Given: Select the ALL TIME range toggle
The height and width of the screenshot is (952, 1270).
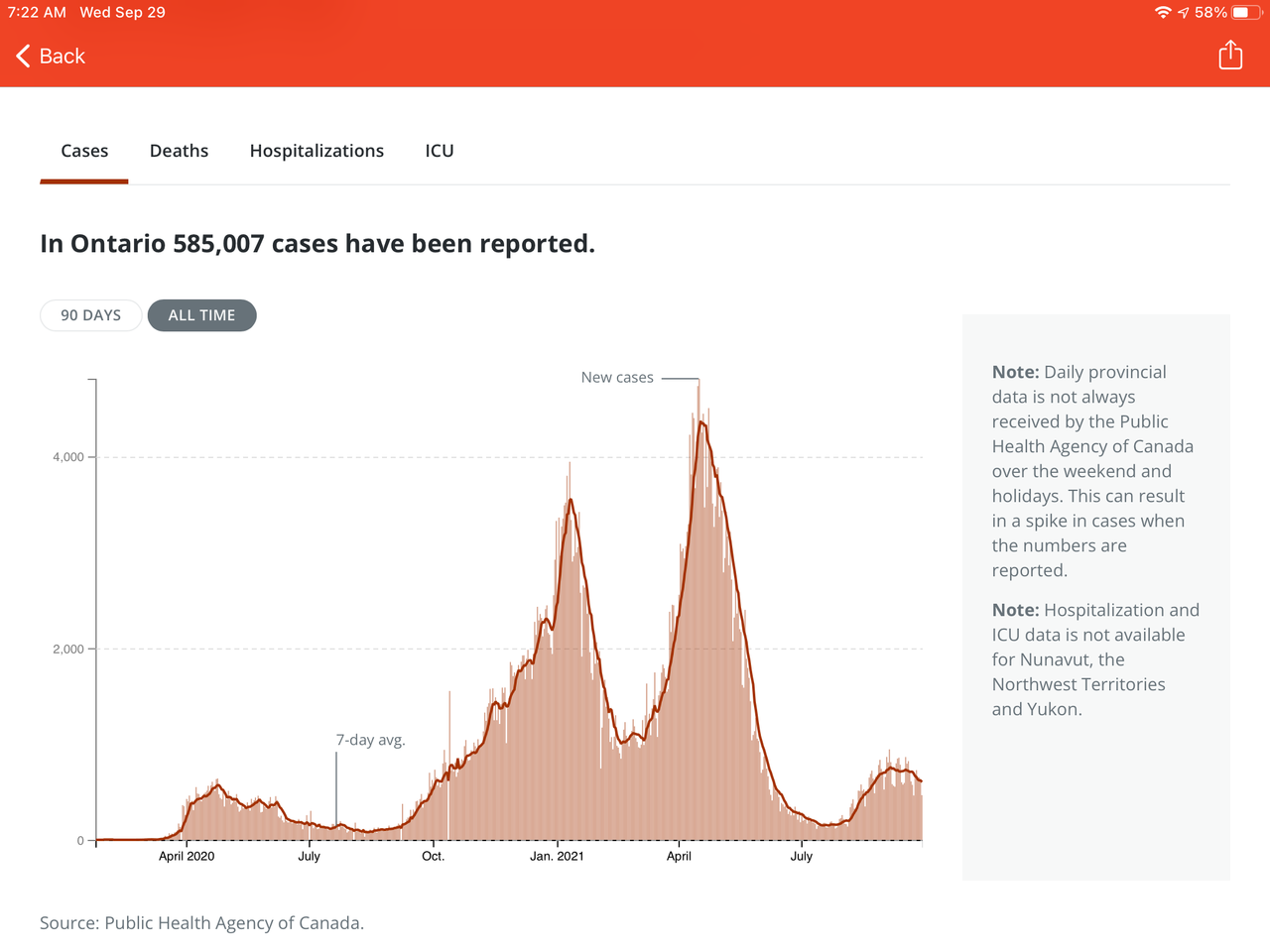Looking at the screenshot, I should pyautogui.click(x=202, y=315).
